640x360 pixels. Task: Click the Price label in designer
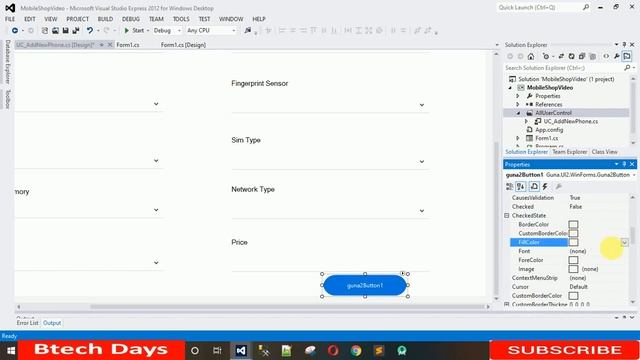(239, 242)
